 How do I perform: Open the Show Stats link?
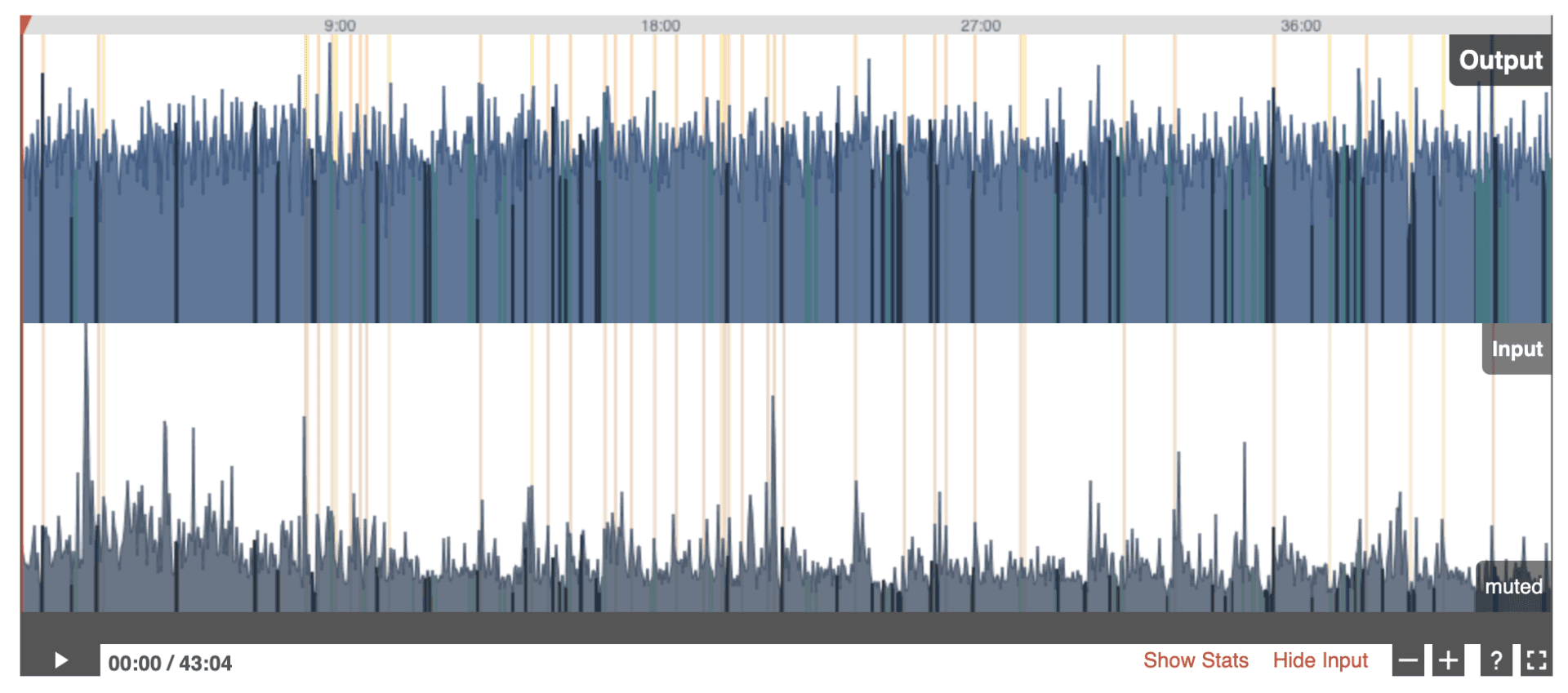(x=1196, y=660)
